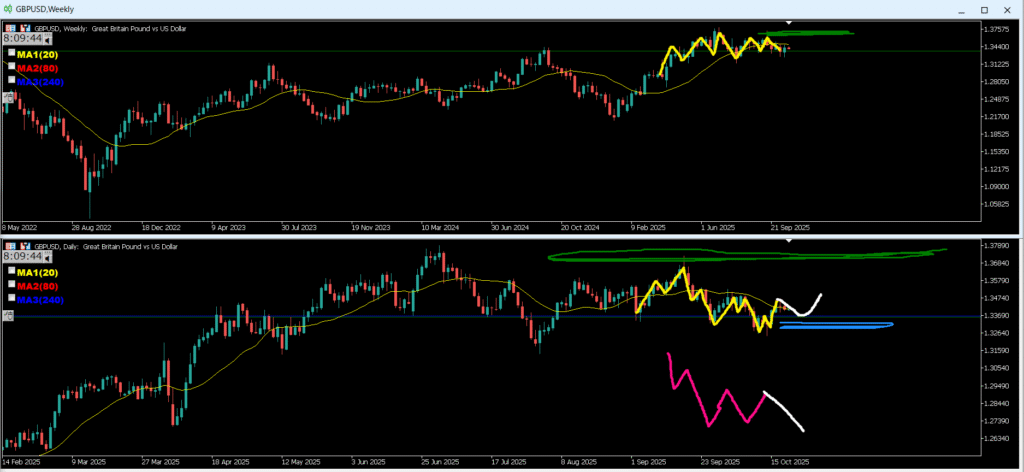Enable MA2(80) checkbox on Weekly chart
This screenshot has width=1024, height=472.
[x=12, y=66]
